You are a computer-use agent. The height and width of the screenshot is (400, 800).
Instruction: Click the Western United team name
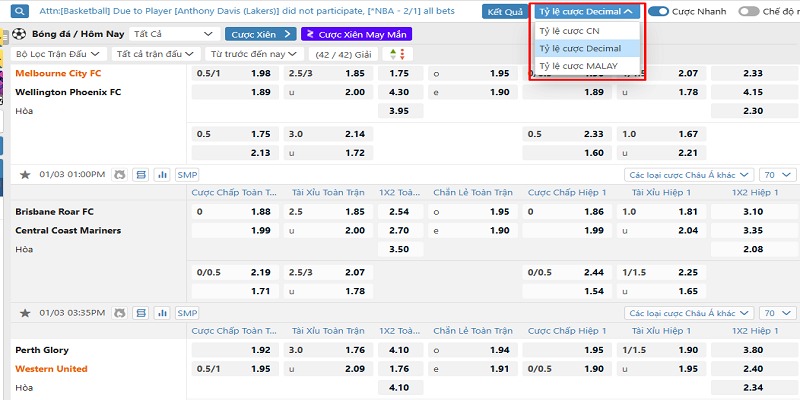[x=51, y=369]
